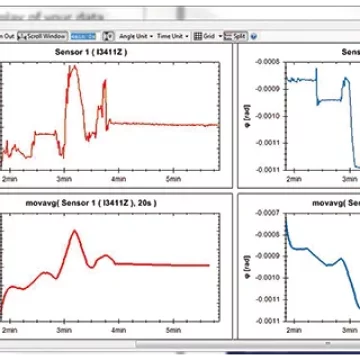360x360 pixels.
Task: Click the Zoom Out button
Action: coord(7,36)
